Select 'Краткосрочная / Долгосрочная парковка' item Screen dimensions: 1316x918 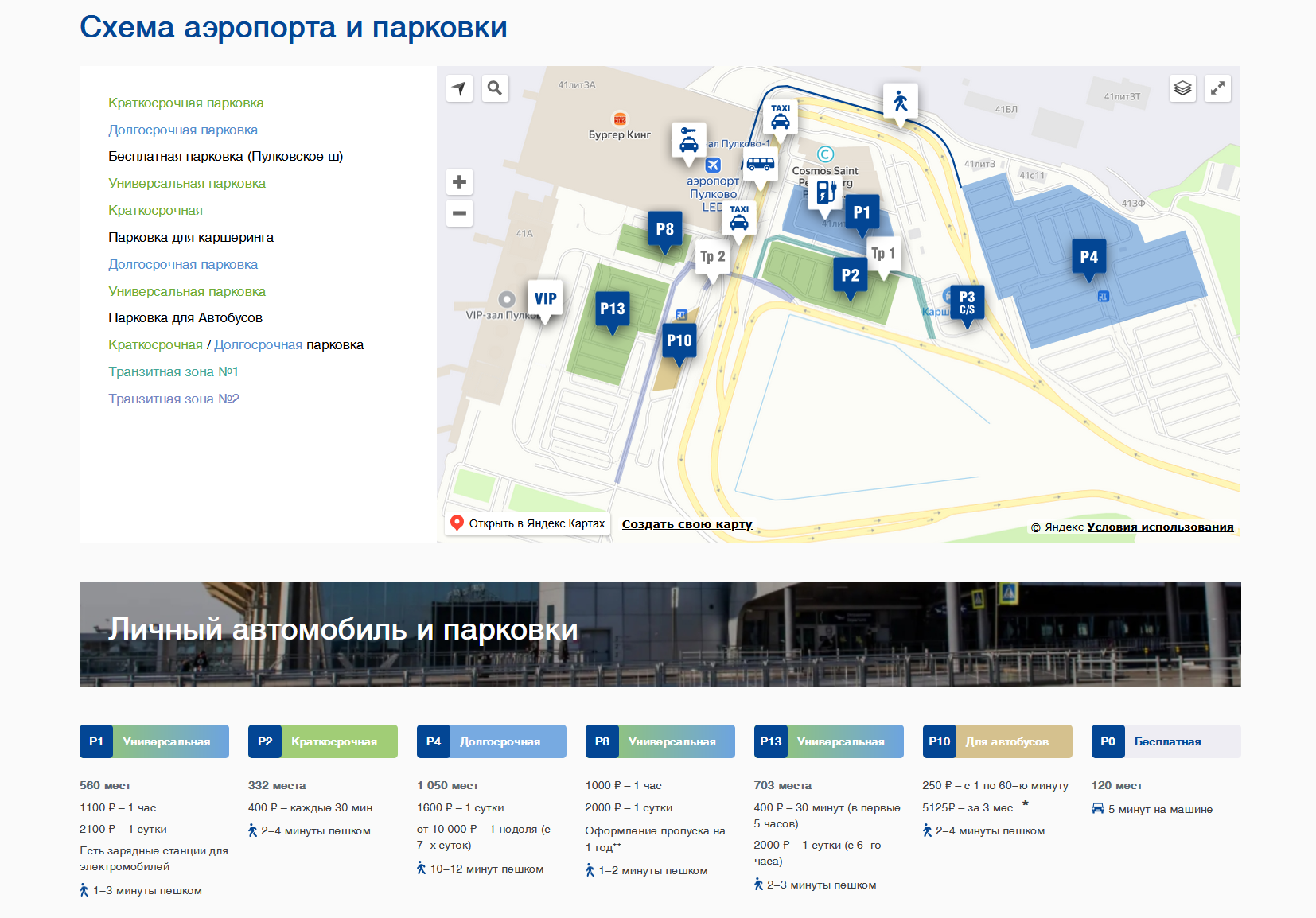coord(236,344)
